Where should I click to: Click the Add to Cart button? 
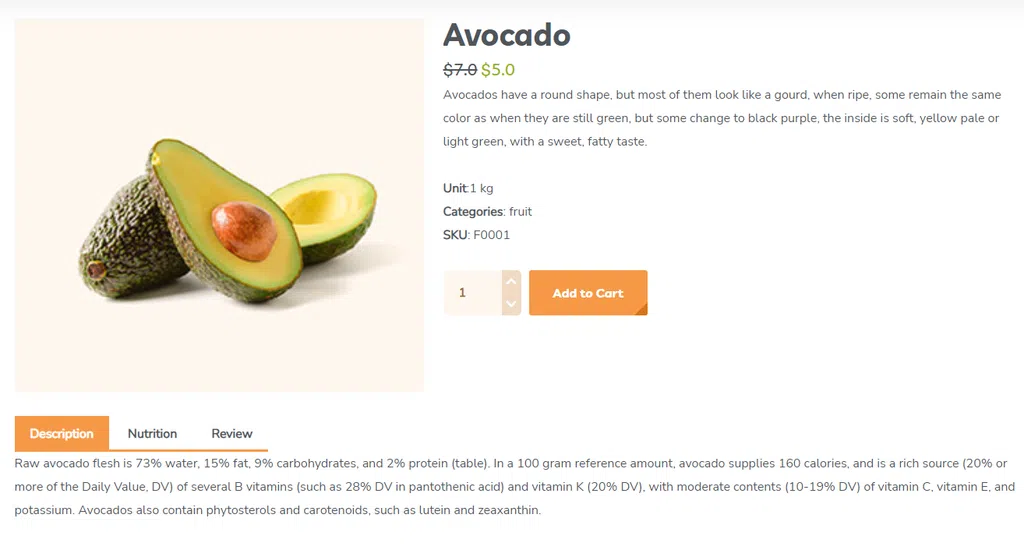coord(588,293)
